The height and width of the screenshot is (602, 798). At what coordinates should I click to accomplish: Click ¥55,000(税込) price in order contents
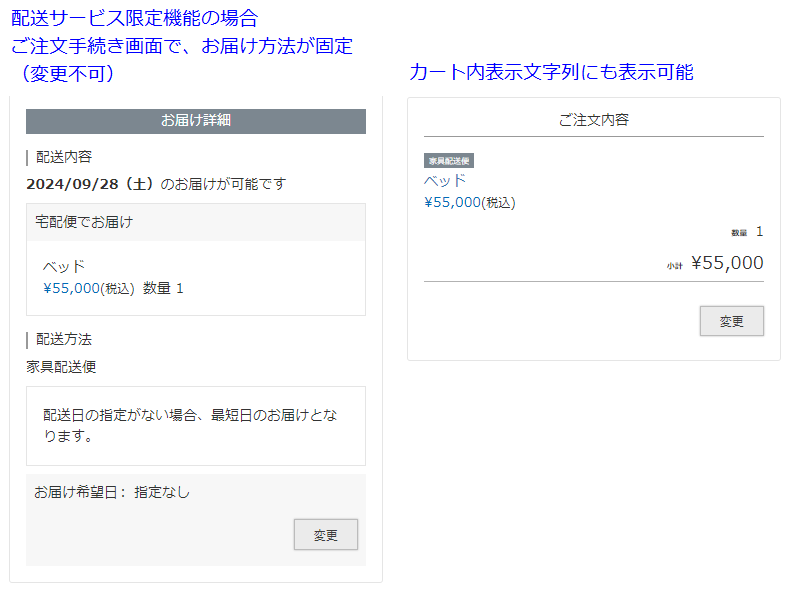(470, 203)
